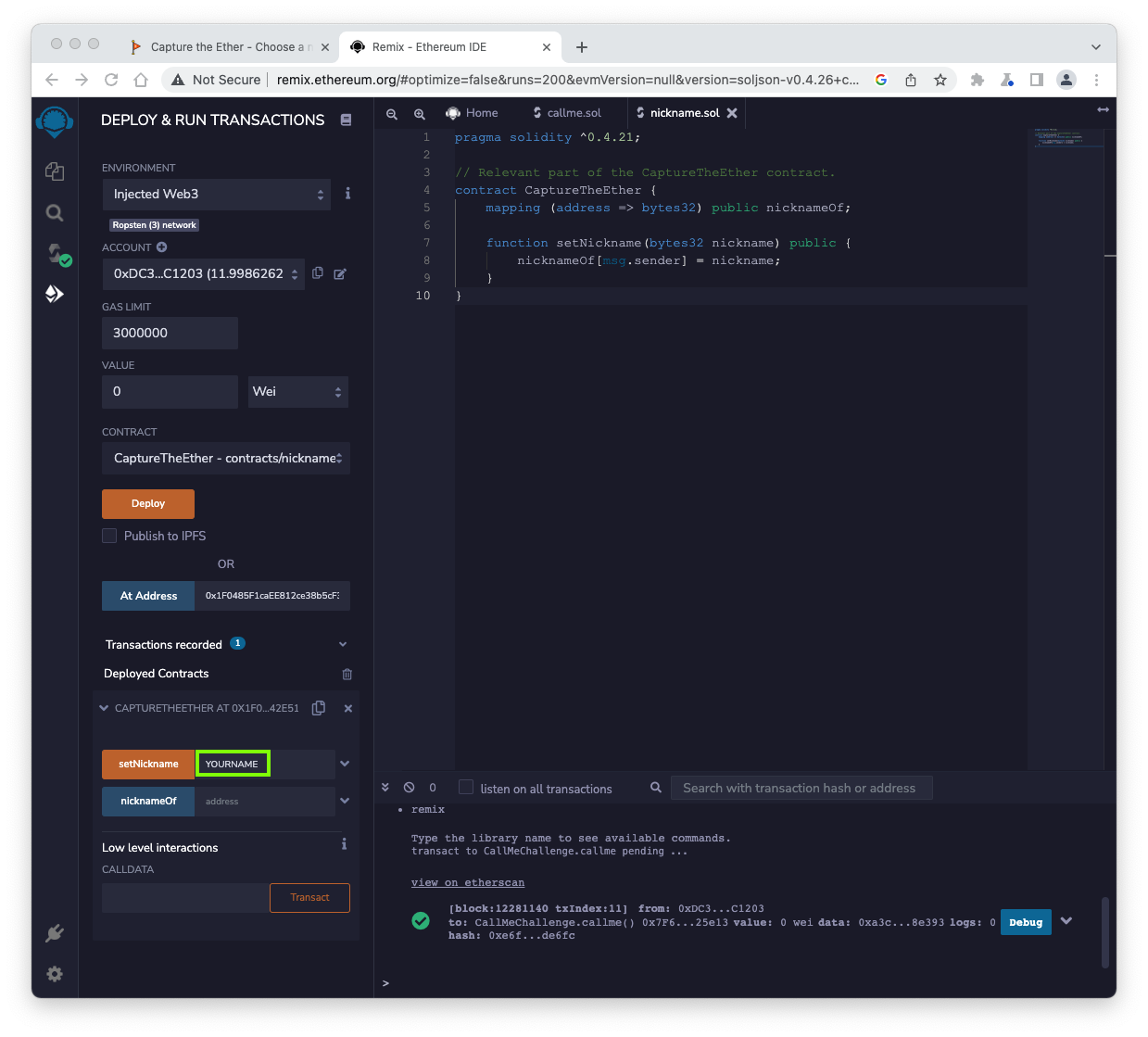Open the File Explorer sidebar icon
This screenshot has width=1148, height=1037.
coord(55,171)
